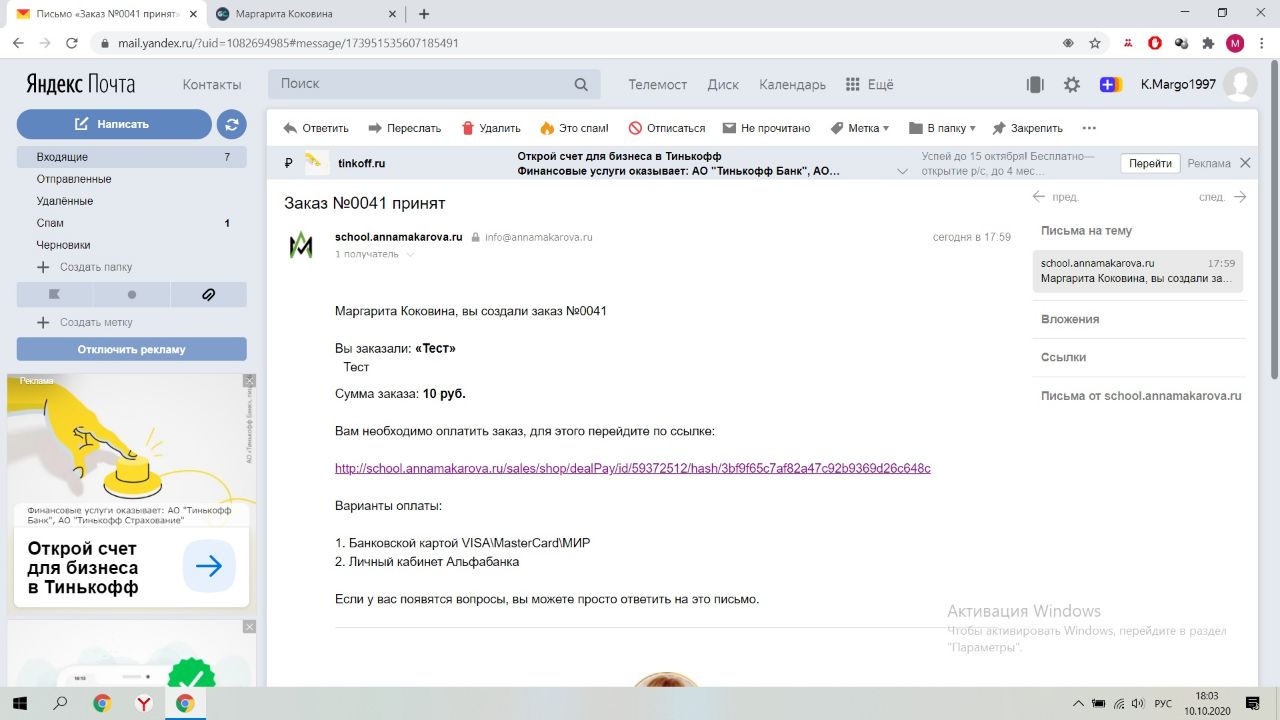Screen dimensions: 1280x720
Task: Click sender name school.annamakarova.ru
Action: 399,237
